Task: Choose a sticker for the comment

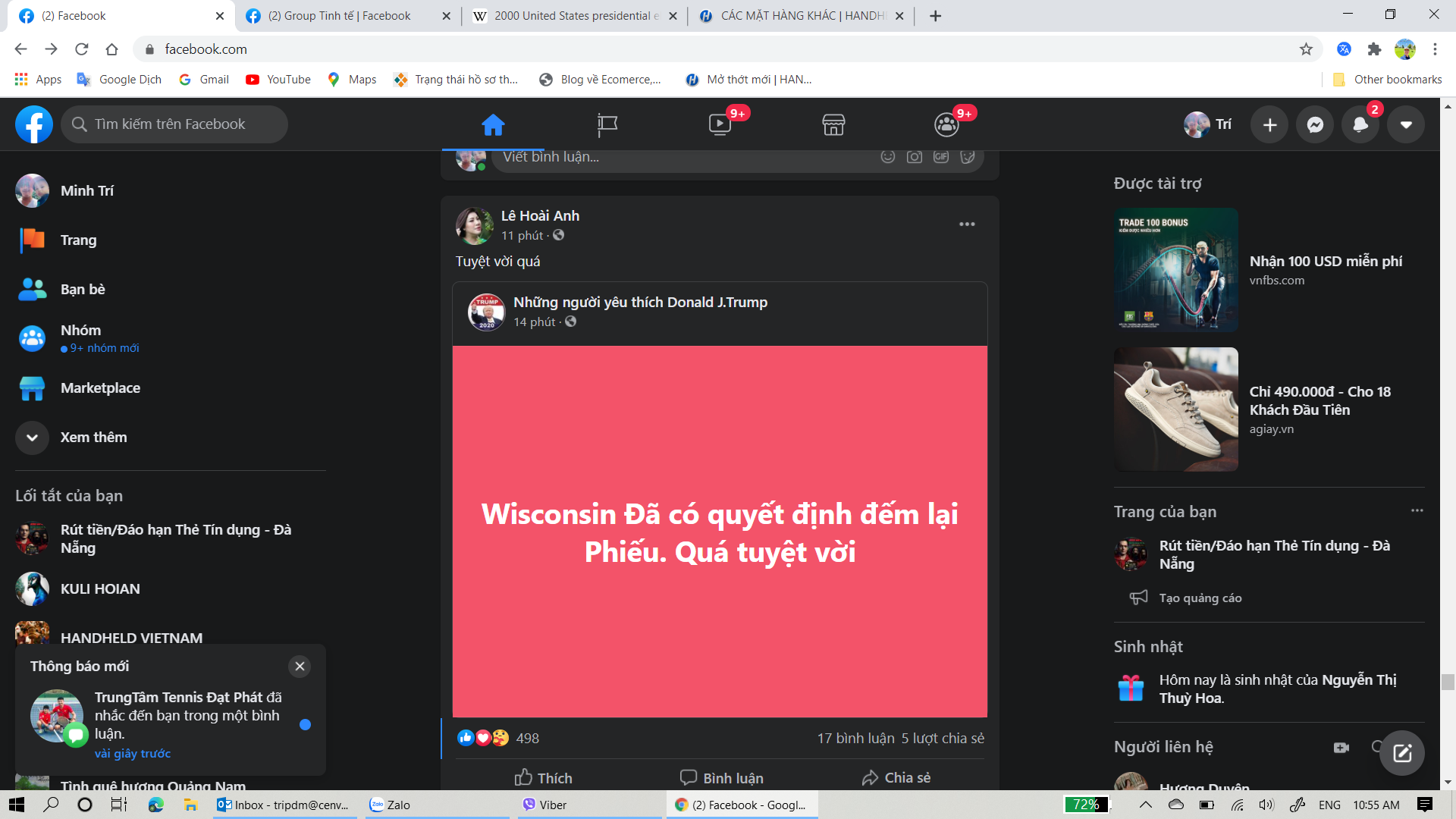Action: click(x=967, y=156)
